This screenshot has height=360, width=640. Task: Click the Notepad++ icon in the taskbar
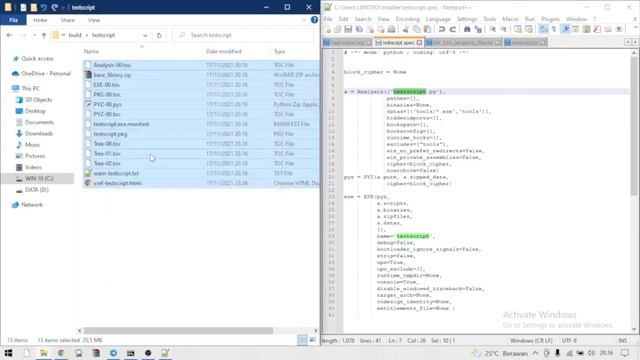pos(165,353)
